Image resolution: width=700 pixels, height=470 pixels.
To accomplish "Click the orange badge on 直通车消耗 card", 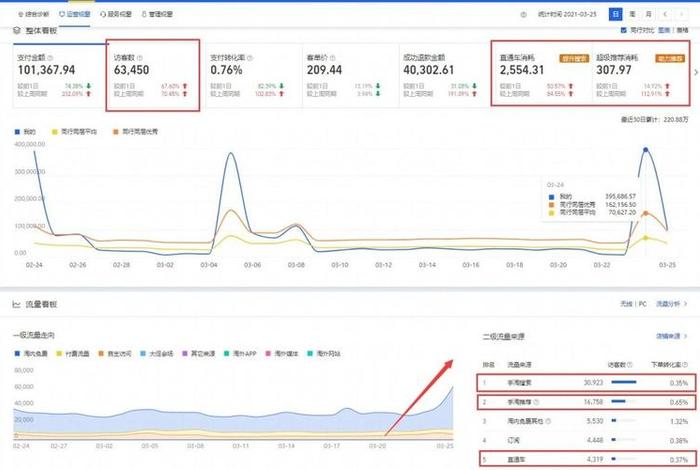I will click(x=574, y=58).
